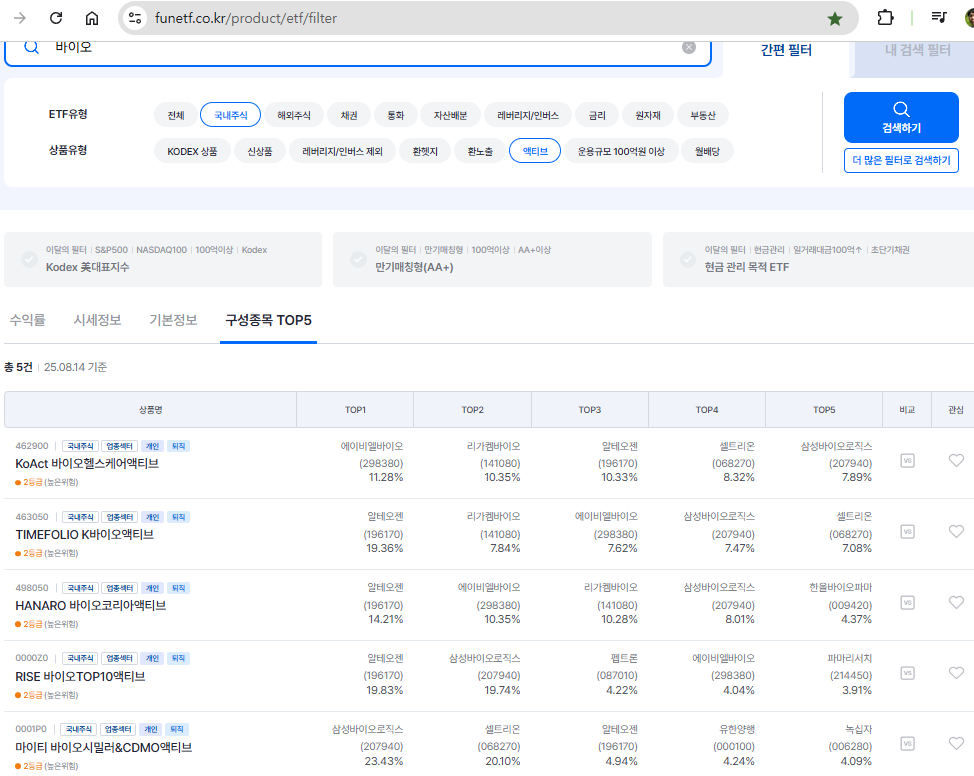Go to browser home page icon
Image resolution: width=974 pixels, height=776 pixels.
point(92,18)
